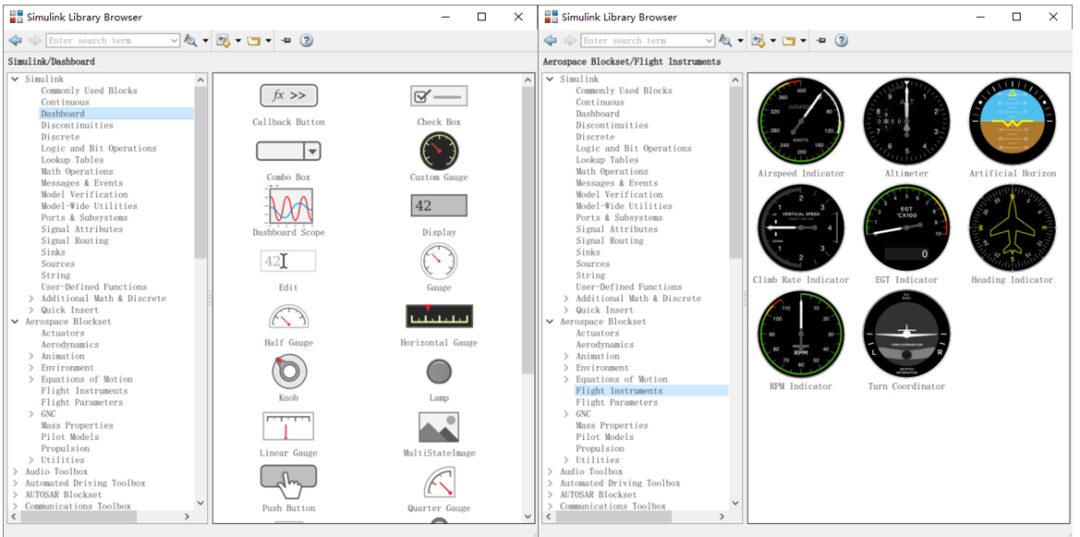Select Lookup Tables in right browser tree
The height and width of the screenshot is (537, 1080).
click(607, 160)
